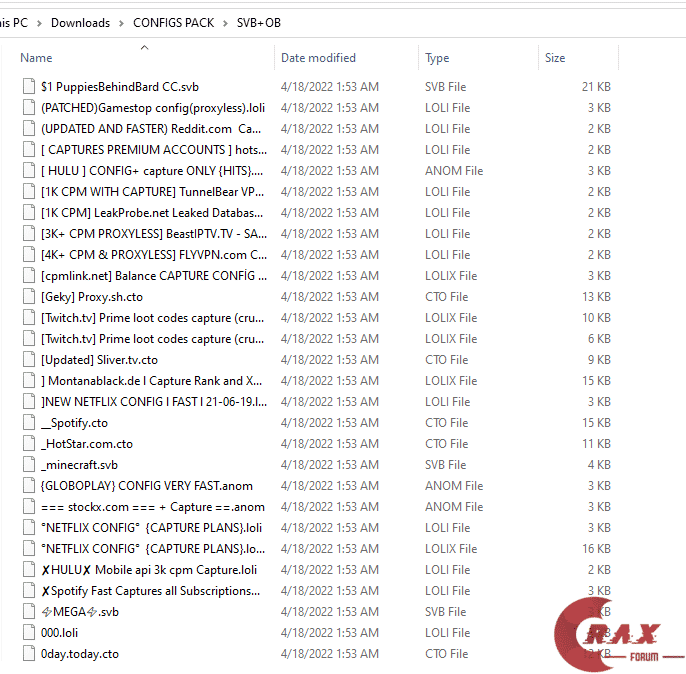686x674 pixels.
Task: Click the icon next to LeakProbe.net file
Action: (x=29, y=213)
